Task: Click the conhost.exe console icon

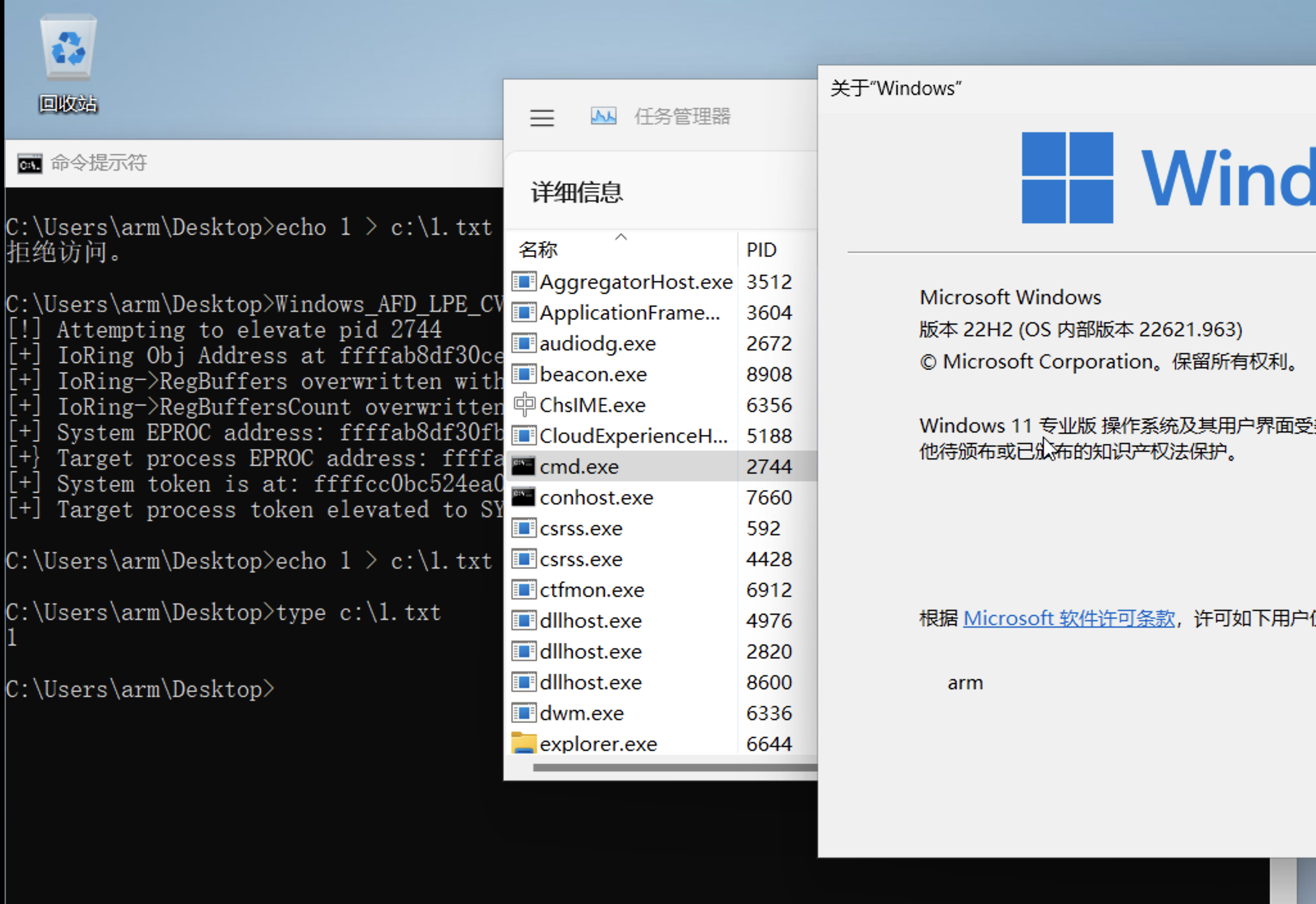Action: coord(523,497)
